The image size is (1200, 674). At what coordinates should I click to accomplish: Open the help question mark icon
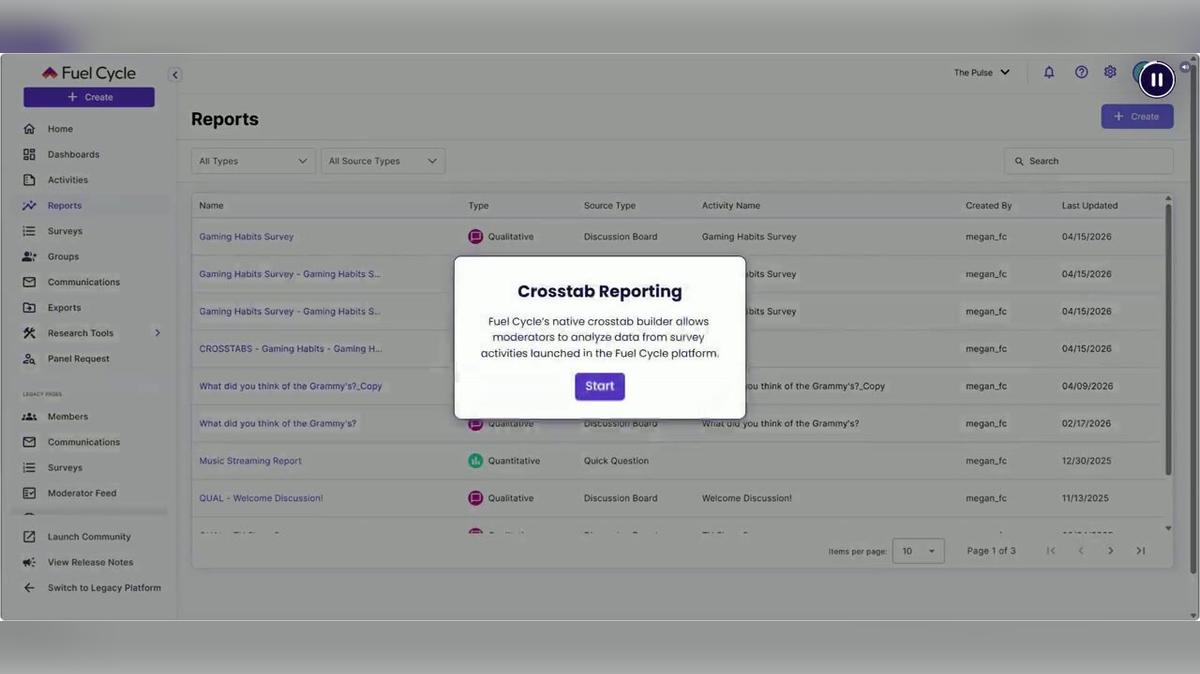tap(1081, 72)
